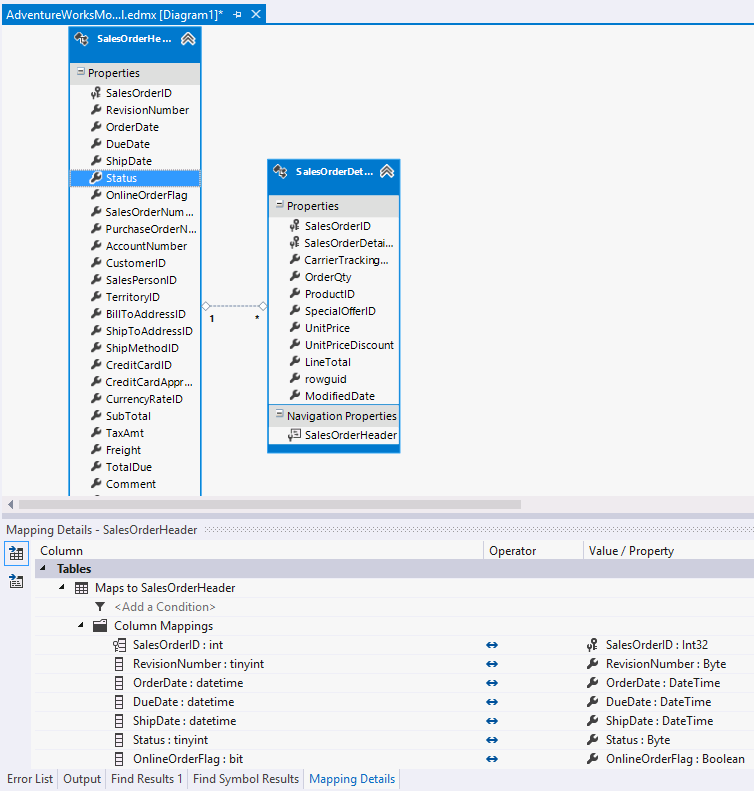Select OnlineOrderFlag property in SalesOrderHeader
This screenshot has width=754, height=791.
(x=146, y=195)
